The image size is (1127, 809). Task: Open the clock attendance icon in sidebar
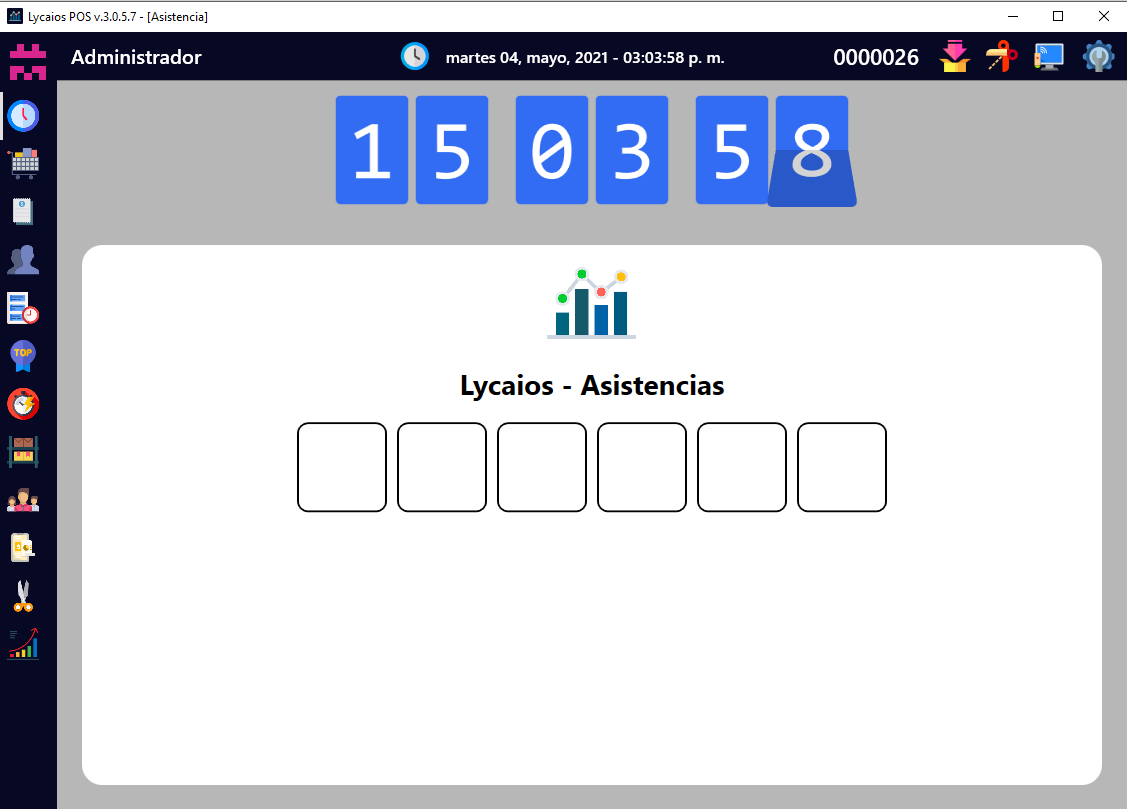click(23, 116)
